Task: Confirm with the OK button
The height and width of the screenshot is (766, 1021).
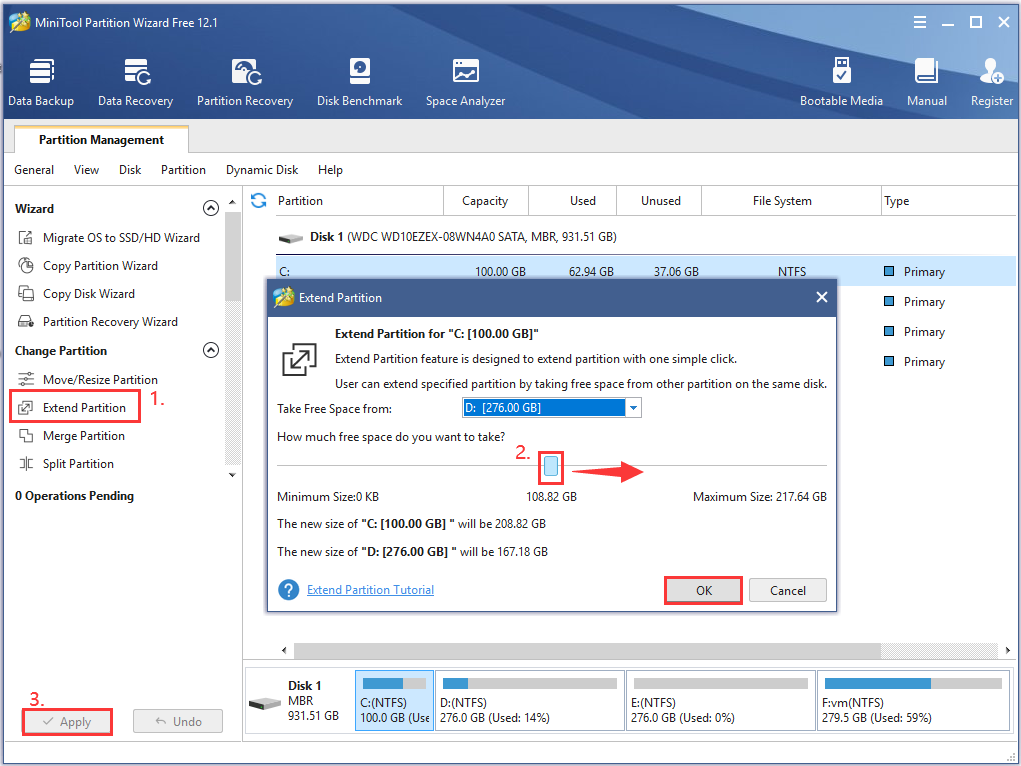Action: (703, 590)
